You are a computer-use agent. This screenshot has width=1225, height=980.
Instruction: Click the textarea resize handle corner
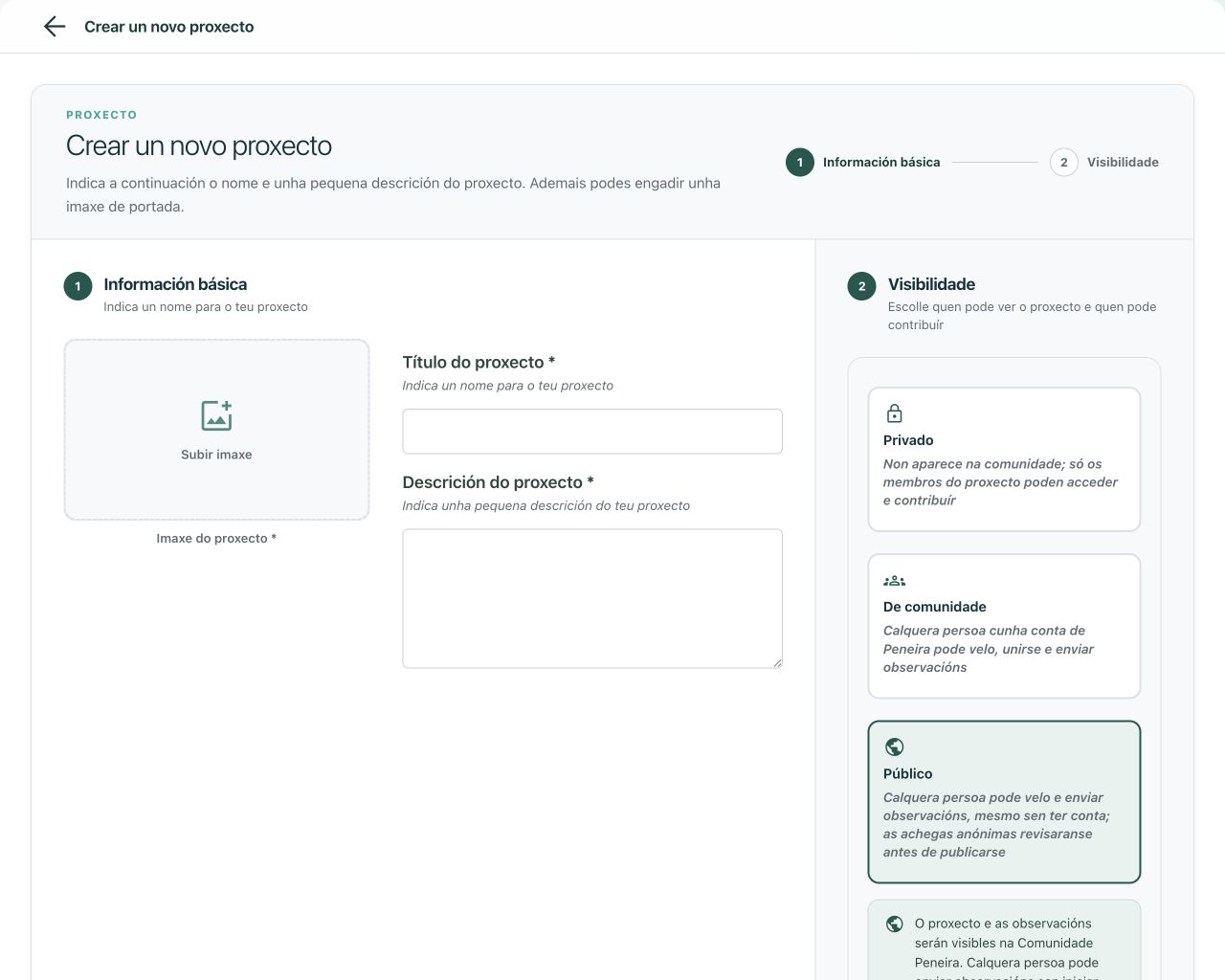777,662
